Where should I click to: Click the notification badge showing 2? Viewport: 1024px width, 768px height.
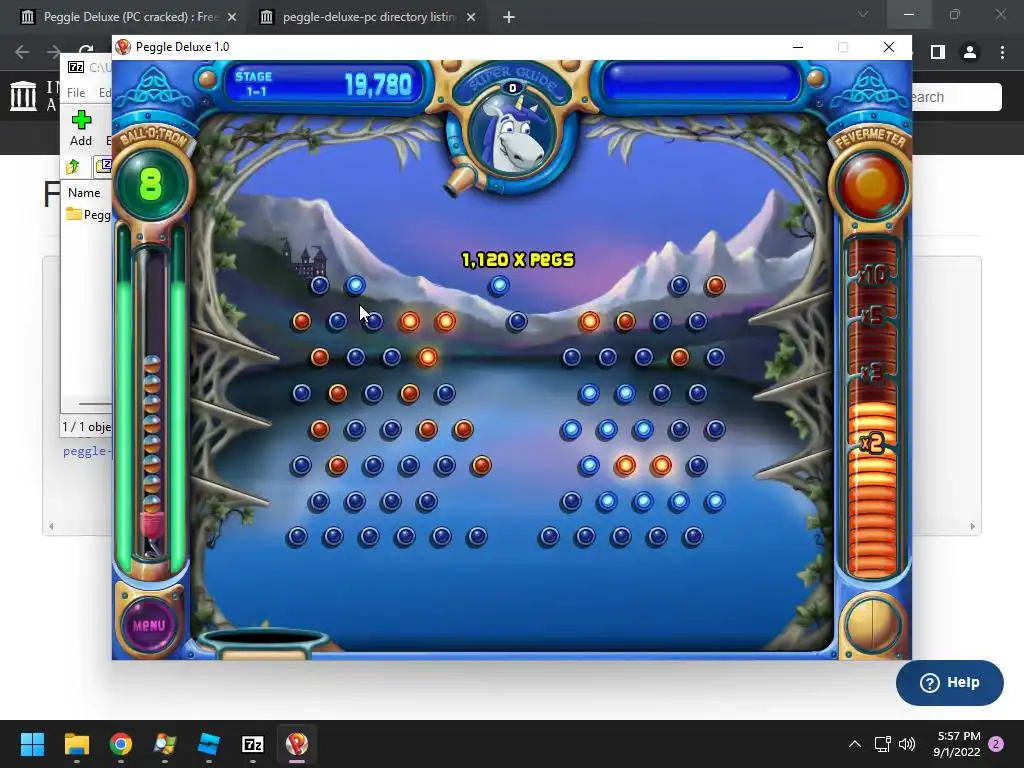point(996,744)
